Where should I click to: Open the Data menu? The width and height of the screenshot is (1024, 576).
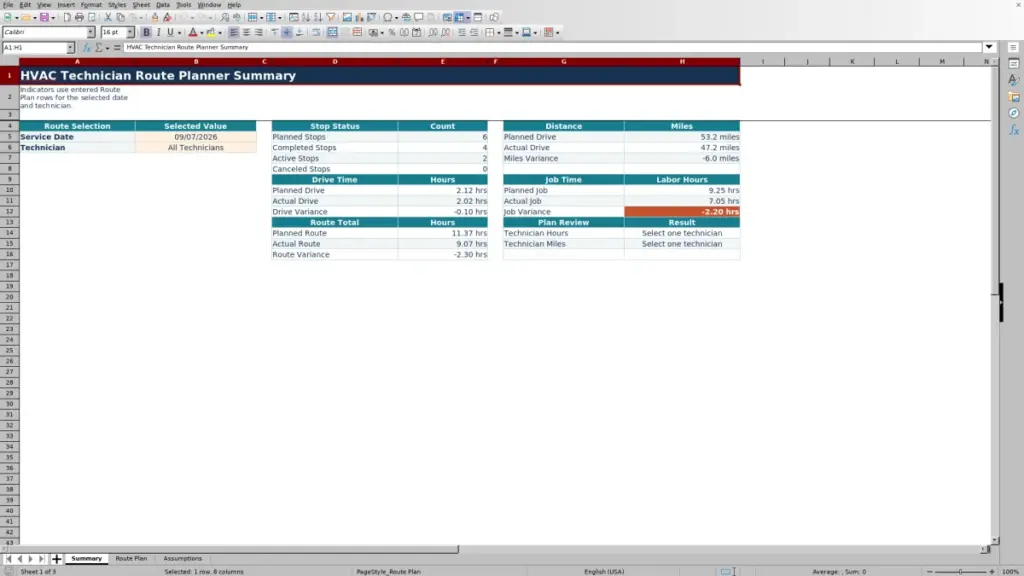(x=163, y=5)
